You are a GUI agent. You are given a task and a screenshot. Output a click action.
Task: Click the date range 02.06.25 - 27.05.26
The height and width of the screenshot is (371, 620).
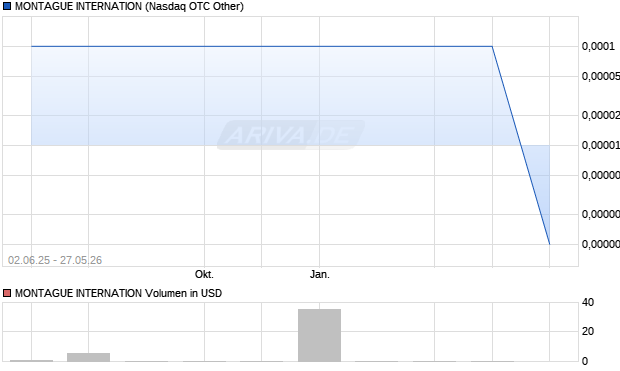pyautogui.click(x=55, y=260)
